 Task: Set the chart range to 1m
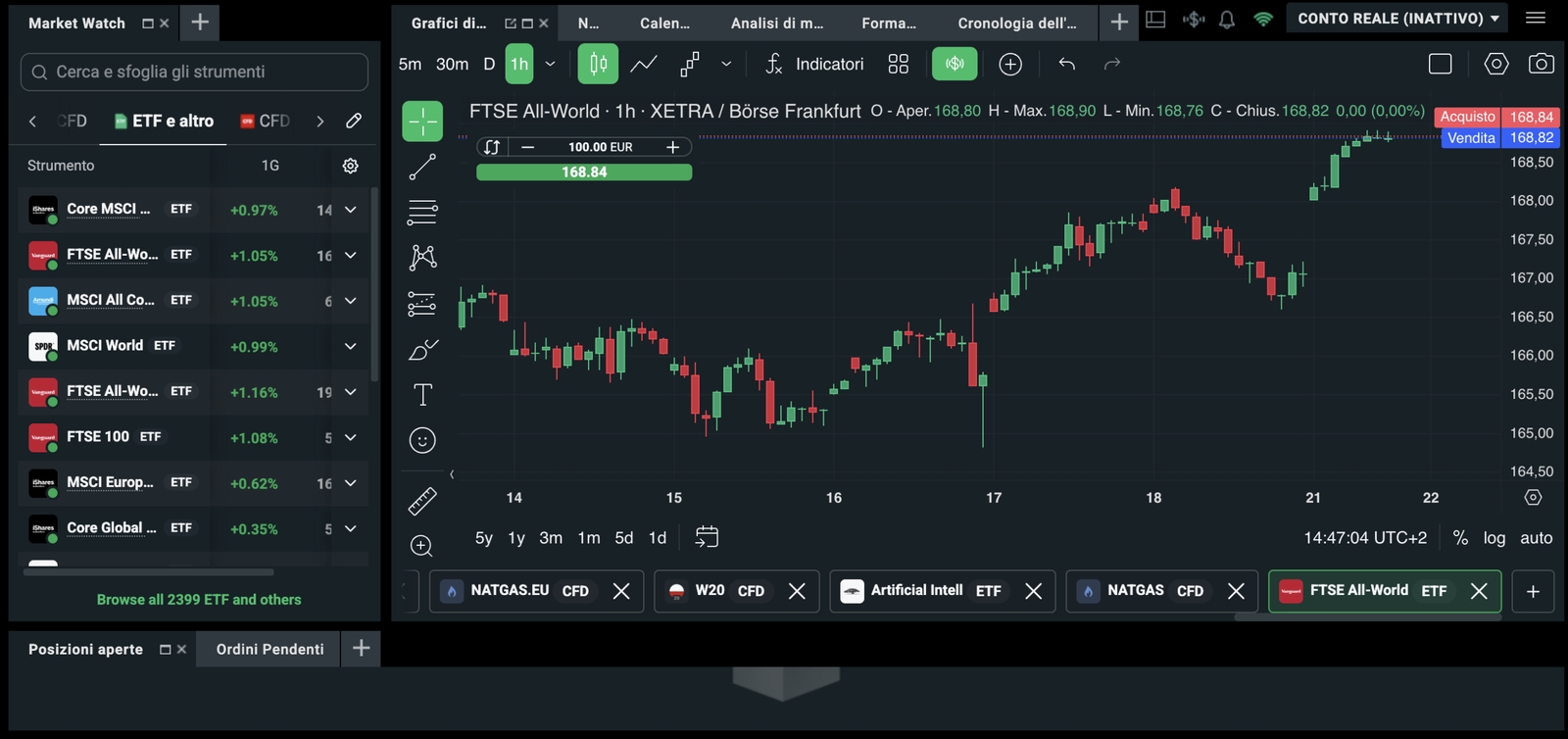tap(589, 537)
